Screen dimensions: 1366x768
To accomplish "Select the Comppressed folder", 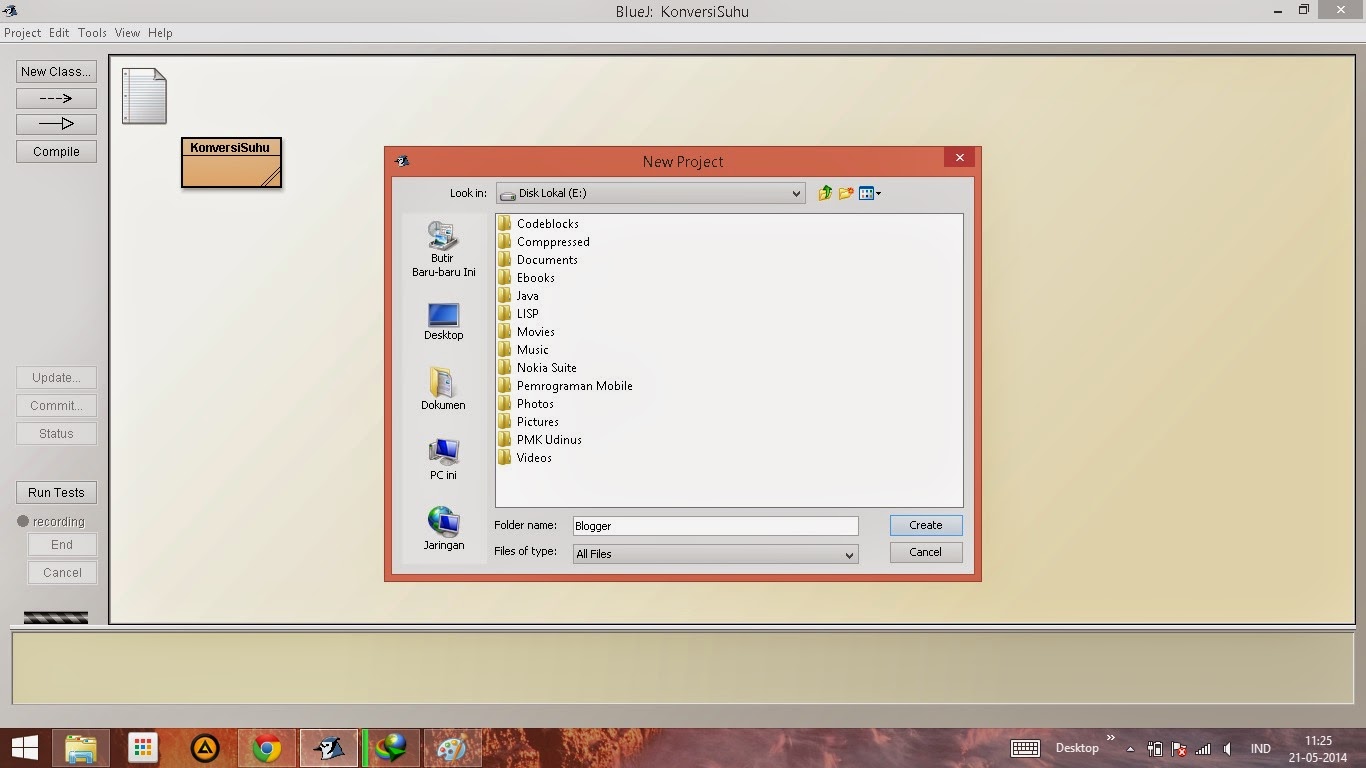I will pyautogui.click(x=544, y=242).
